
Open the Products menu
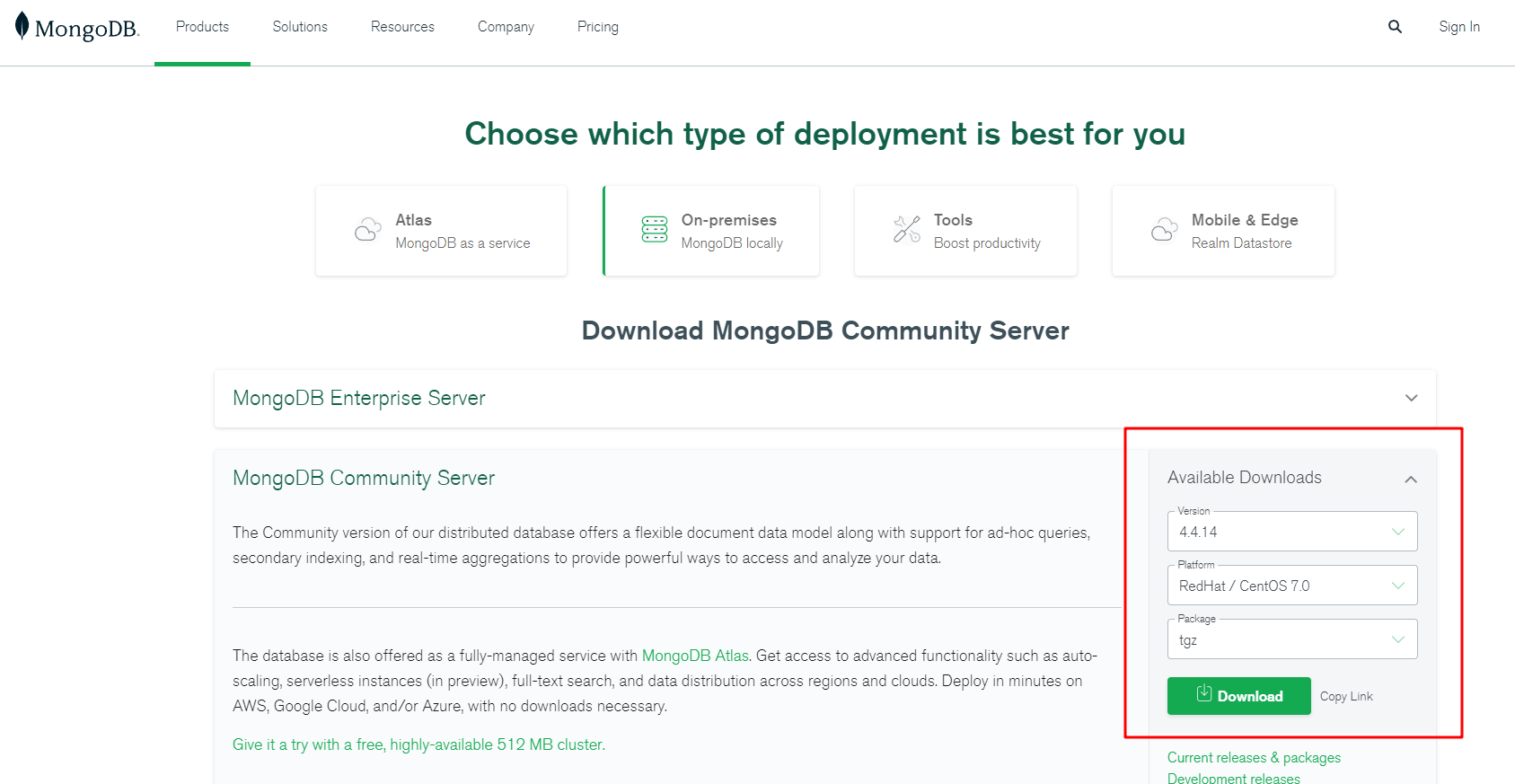(202, 27)
